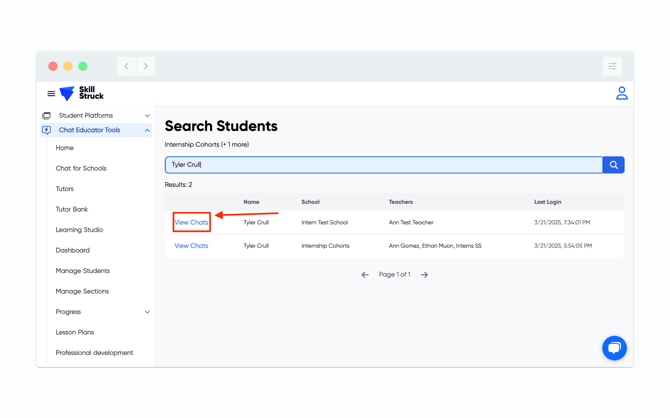Go forward using browser forward arrow

tap(146, 66)
